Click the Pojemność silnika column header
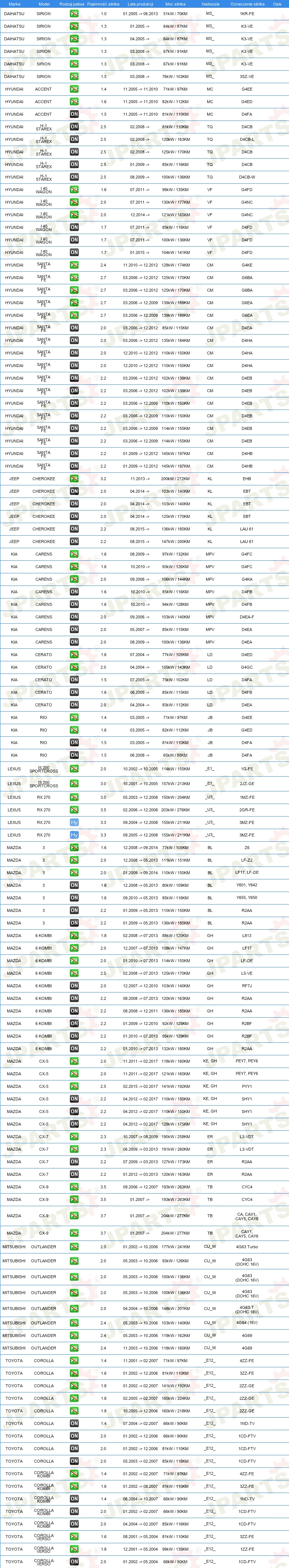The height and width of the screenshot is (1568, 289). pos(103,4)
